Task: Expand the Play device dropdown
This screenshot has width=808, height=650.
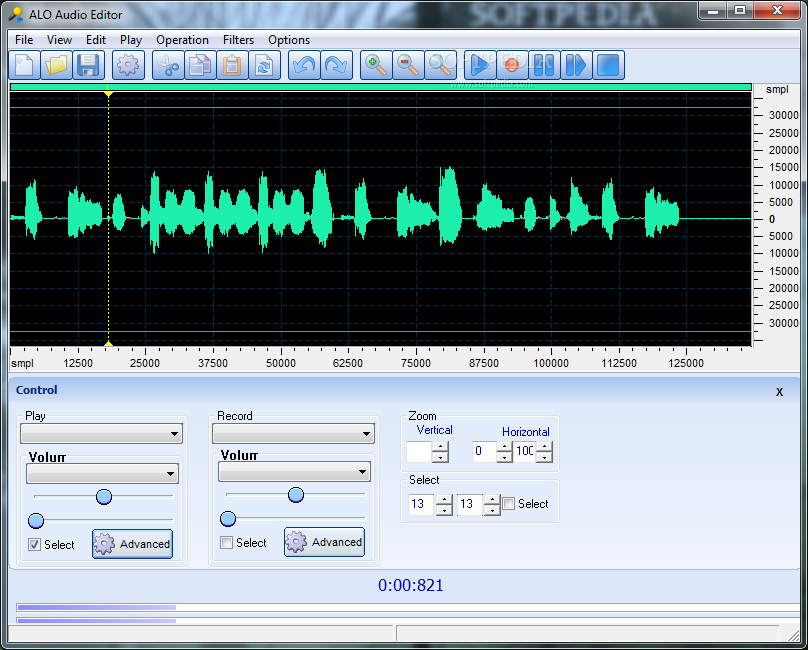Action: [x=175, y=434]
